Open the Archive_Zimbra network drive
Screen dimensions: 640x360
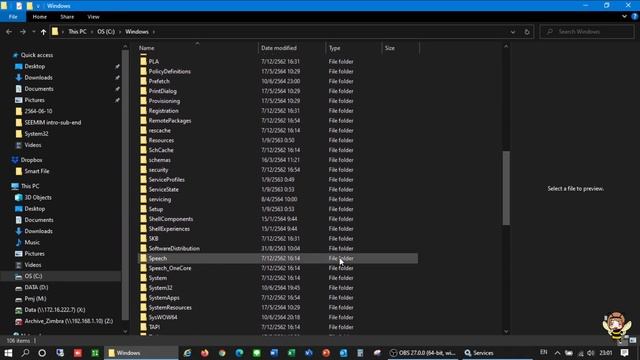point(69,321)
